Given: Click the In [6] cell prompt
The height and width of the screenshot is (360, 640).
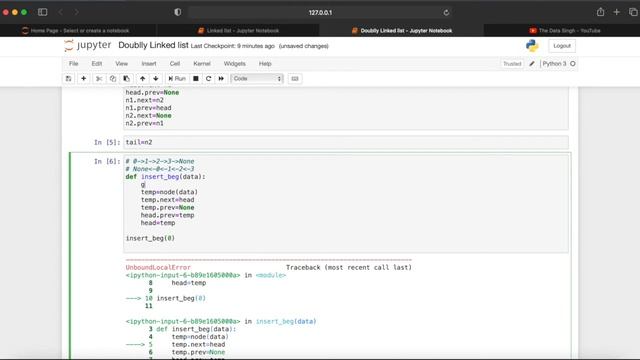Looking at the screenshot, I should click(x=107, y=162).
